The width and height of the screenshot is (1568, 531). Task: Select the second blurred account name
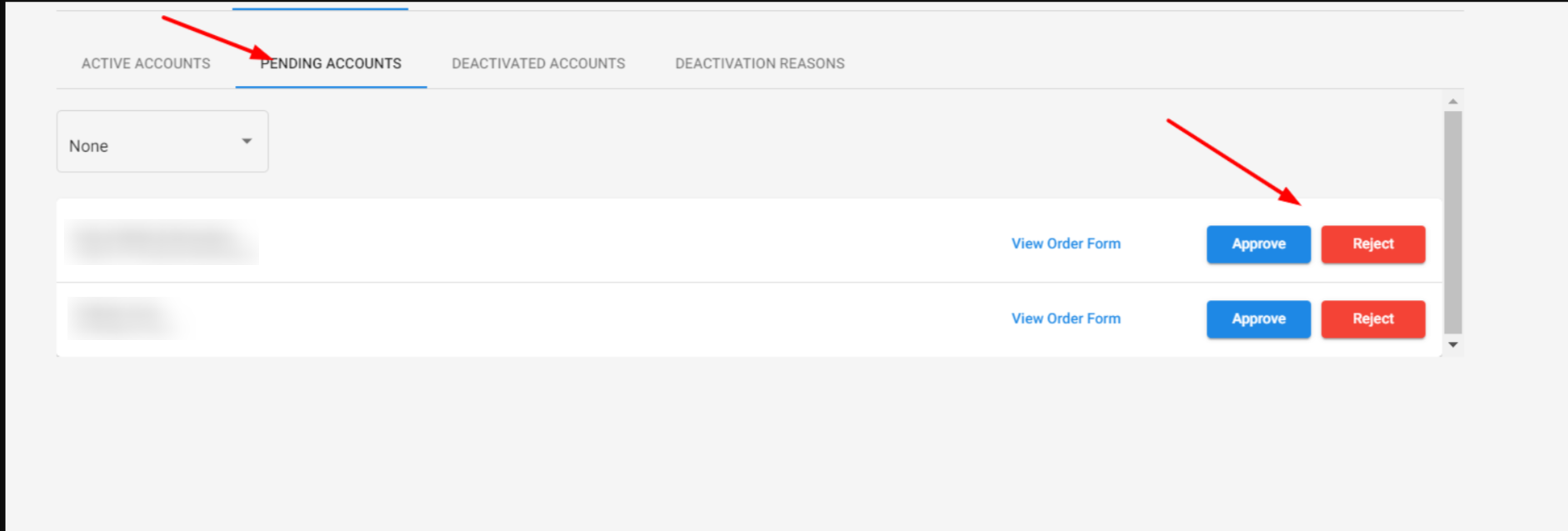pyautogui.click(x=127, y=318)
